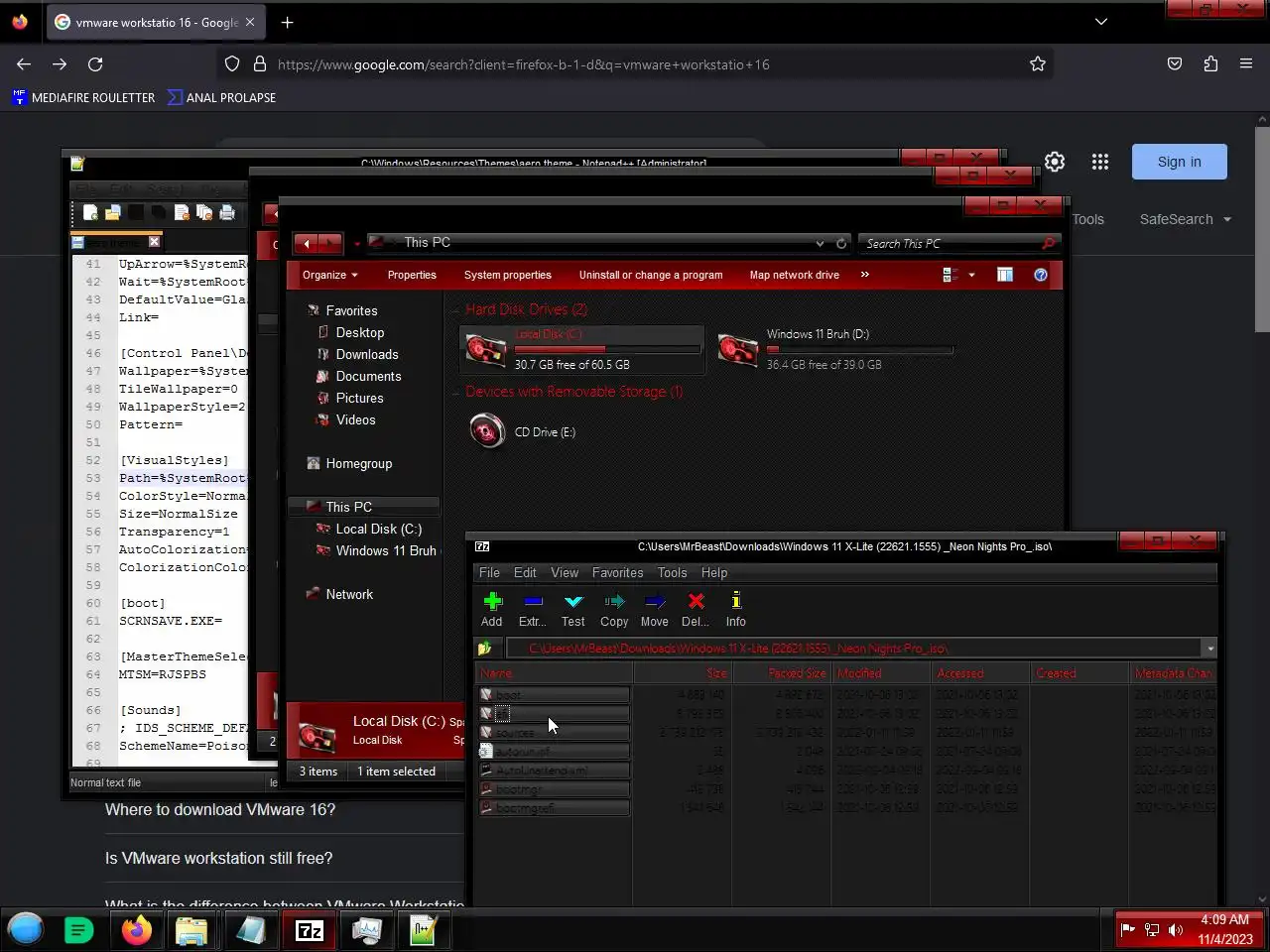Viewport: 1270px width, 952px height.
Task: Open the 7-Zip address path dropdown
Action: 1210,649
